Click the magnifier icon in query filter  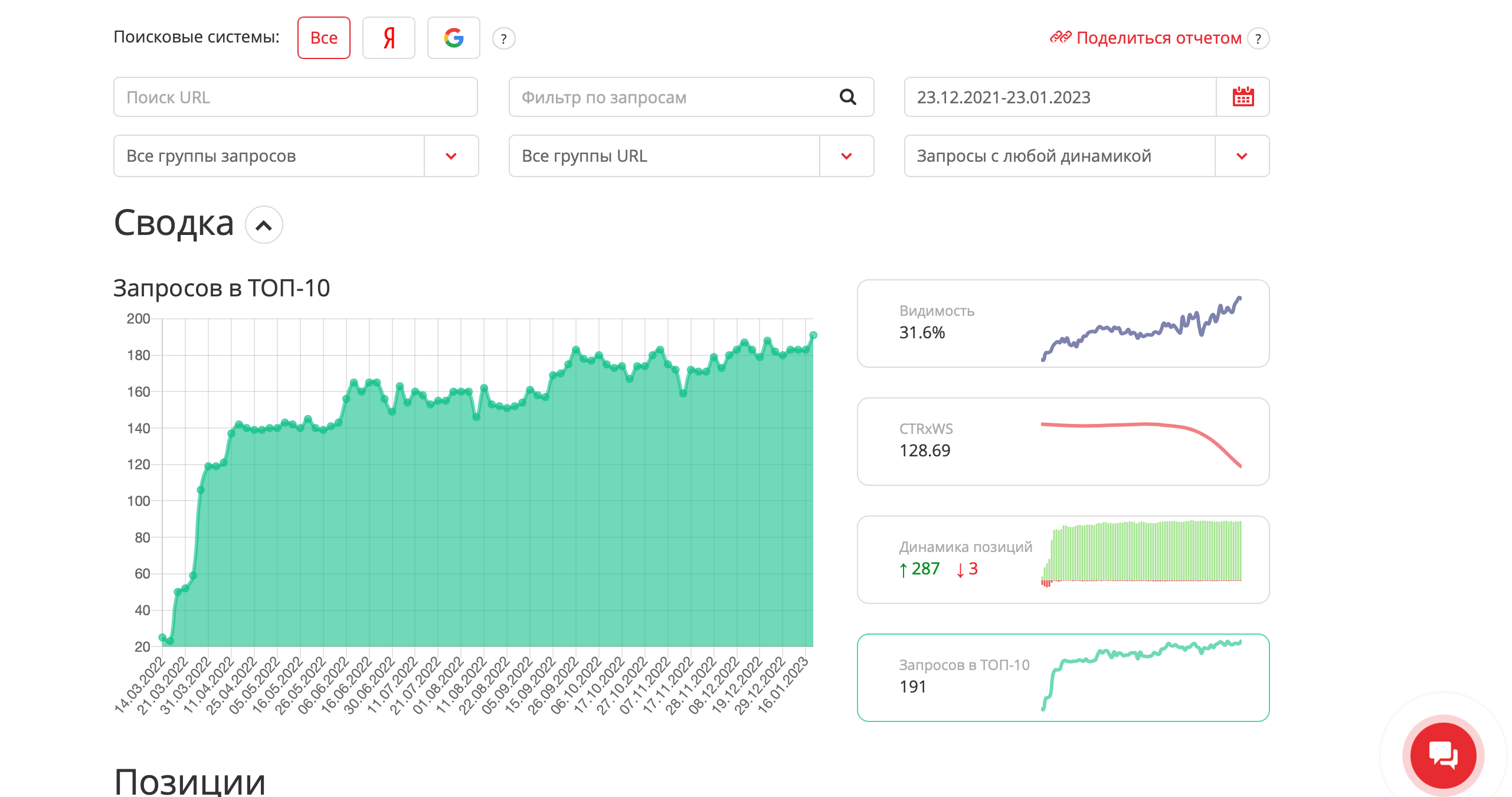tap(847, 97)
